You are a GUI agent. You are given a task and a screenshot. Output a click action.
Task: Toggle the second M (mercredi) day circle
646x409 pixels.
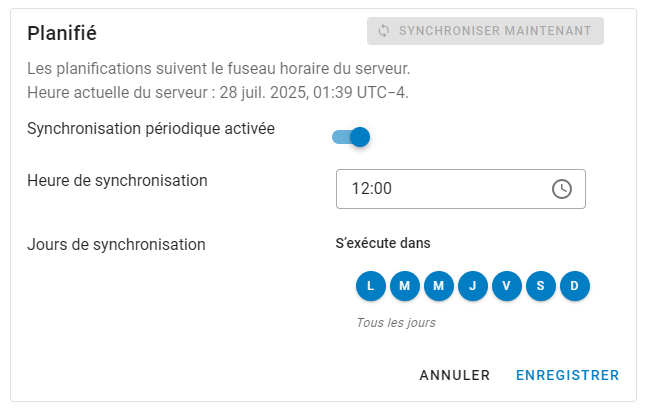[438, 286]
